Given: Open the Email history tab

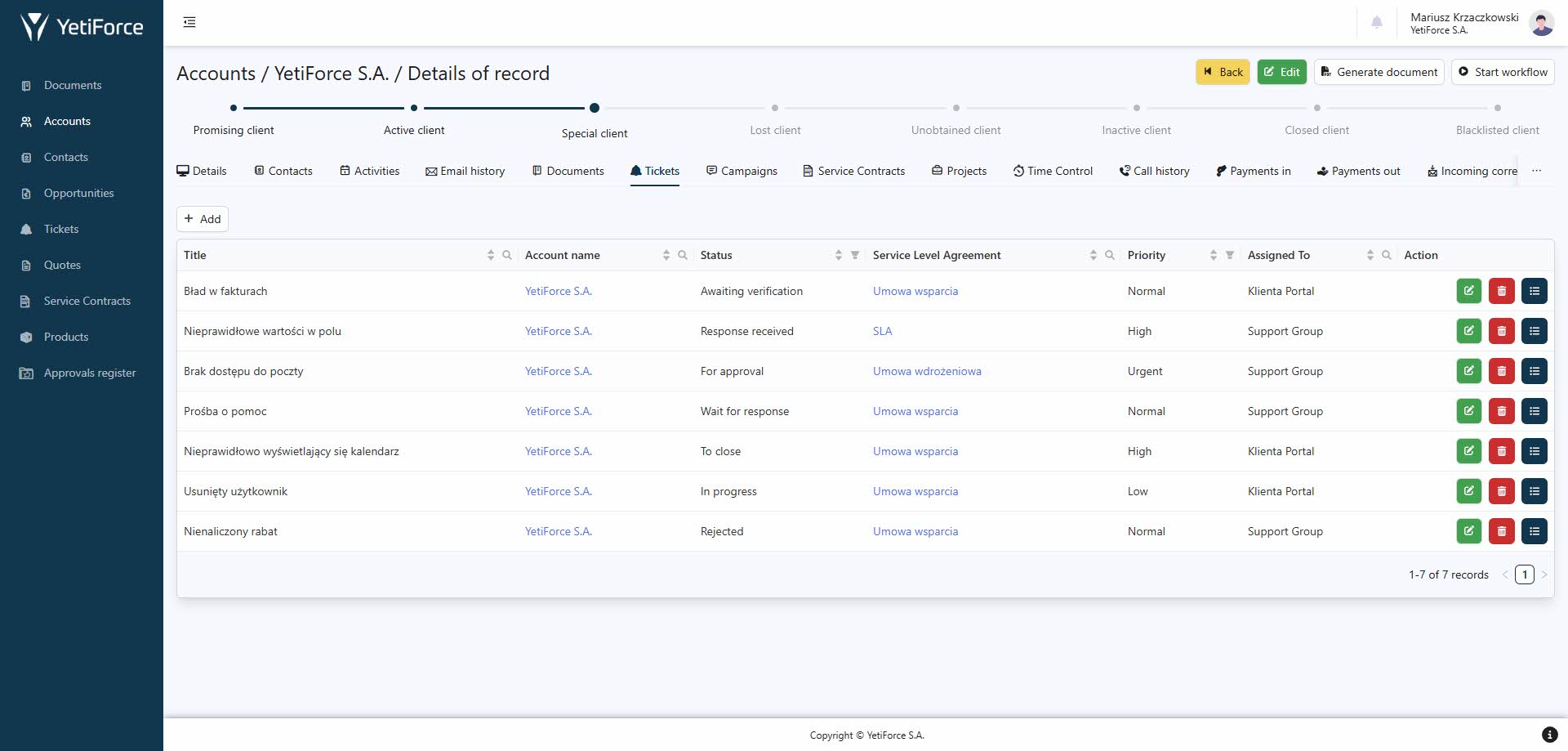Looking at the screenshot, I should tap(465, 171).
